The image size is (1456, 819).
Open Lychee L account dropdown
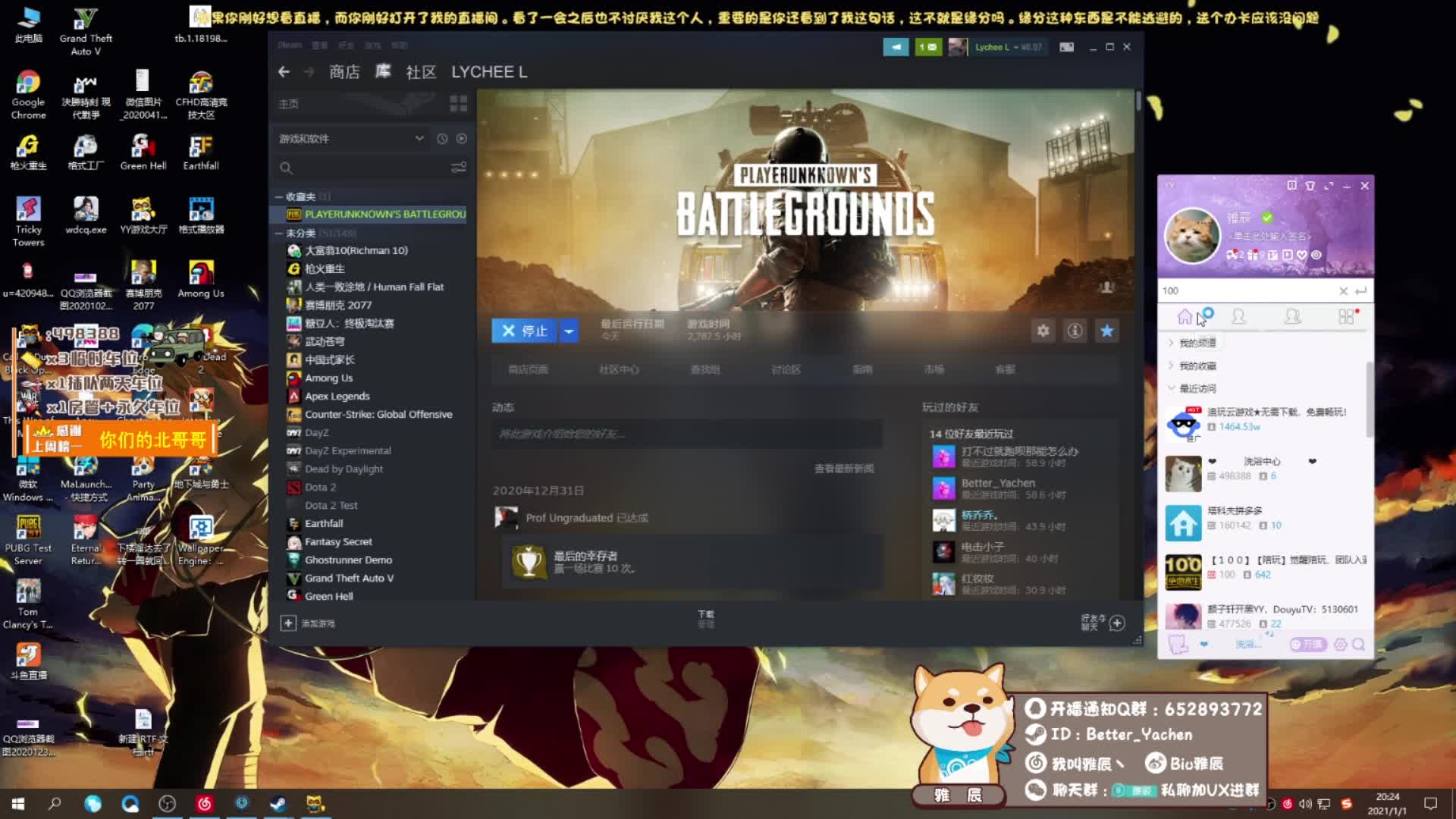click(1008, 47)
